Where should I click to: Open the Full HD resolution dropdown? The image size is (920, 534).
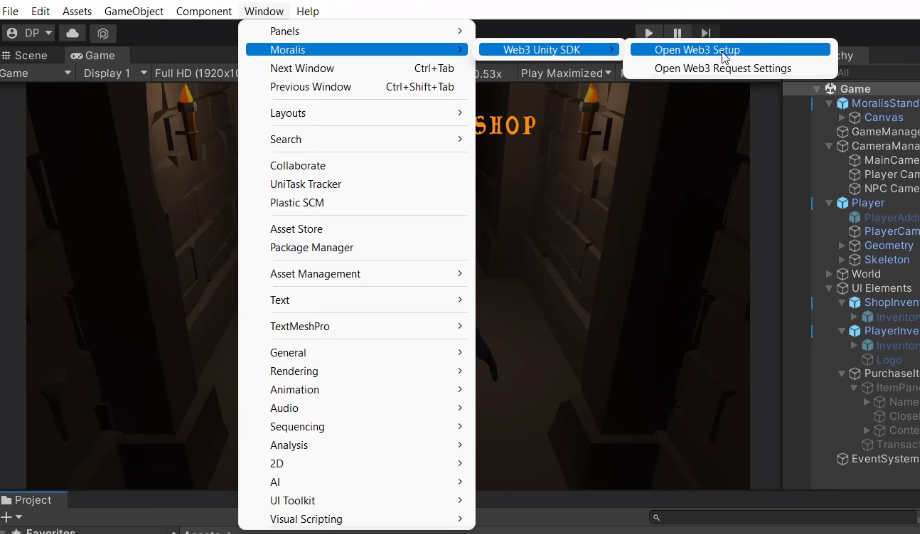pos(196,73)
